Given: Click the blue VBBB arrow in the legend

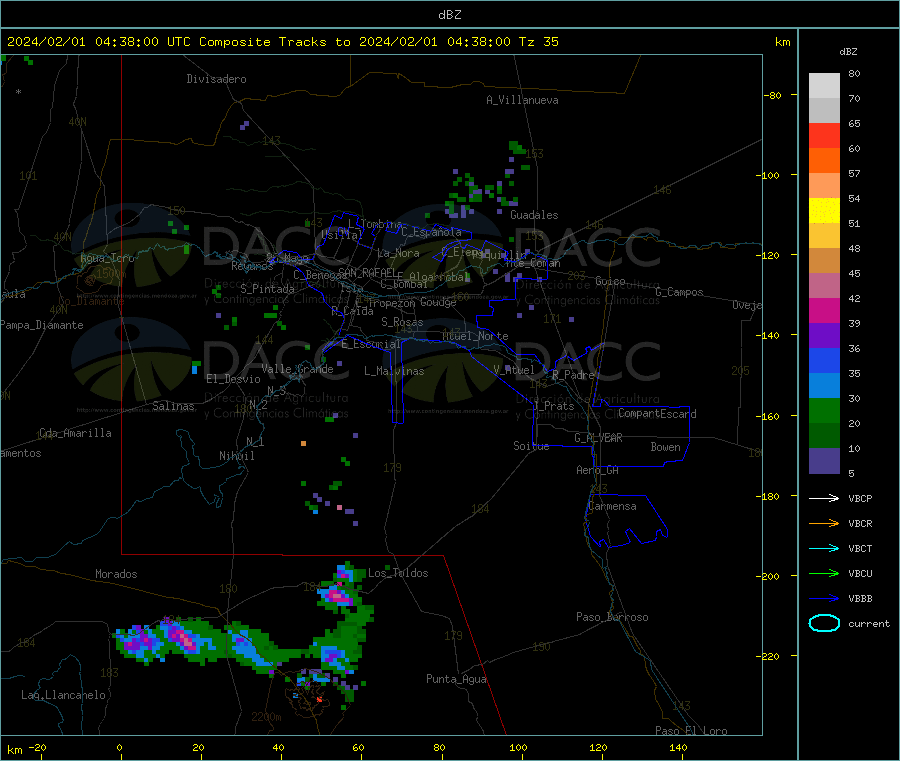Looking at the screenshot, I should pyautogui.click(x=824, y=598).
